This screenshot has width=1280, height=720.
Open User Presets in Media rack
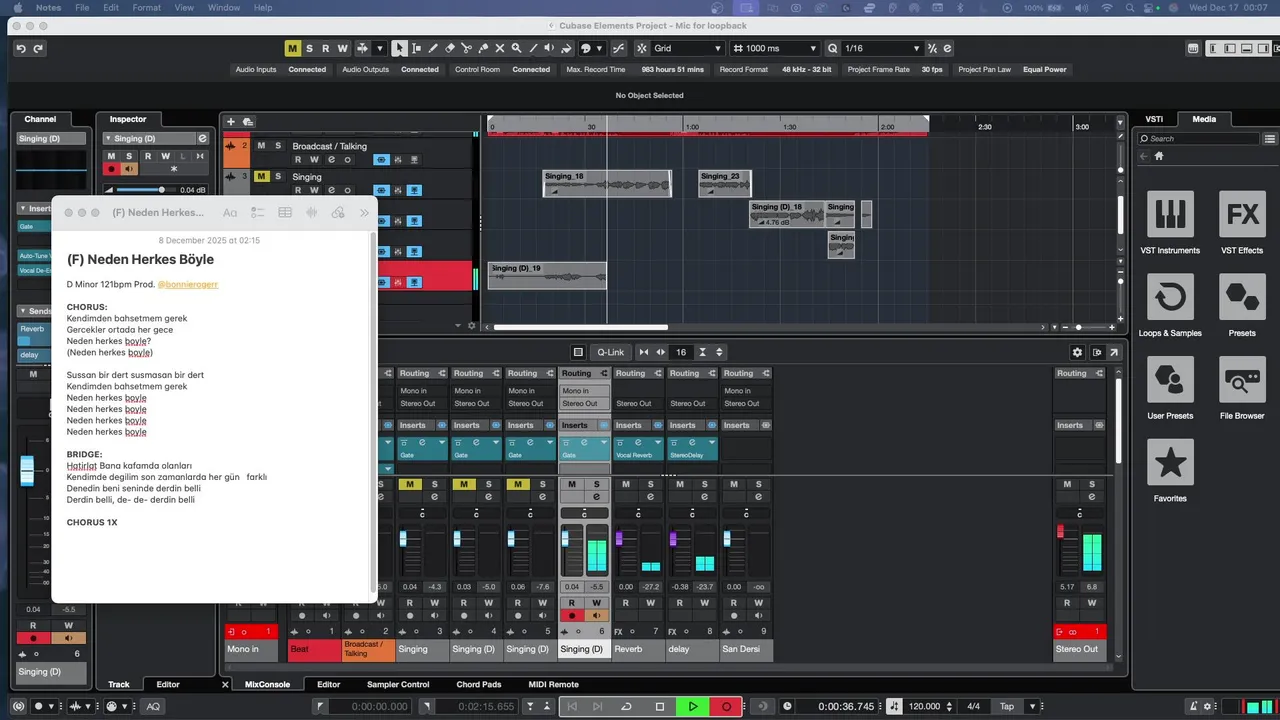1170,389
